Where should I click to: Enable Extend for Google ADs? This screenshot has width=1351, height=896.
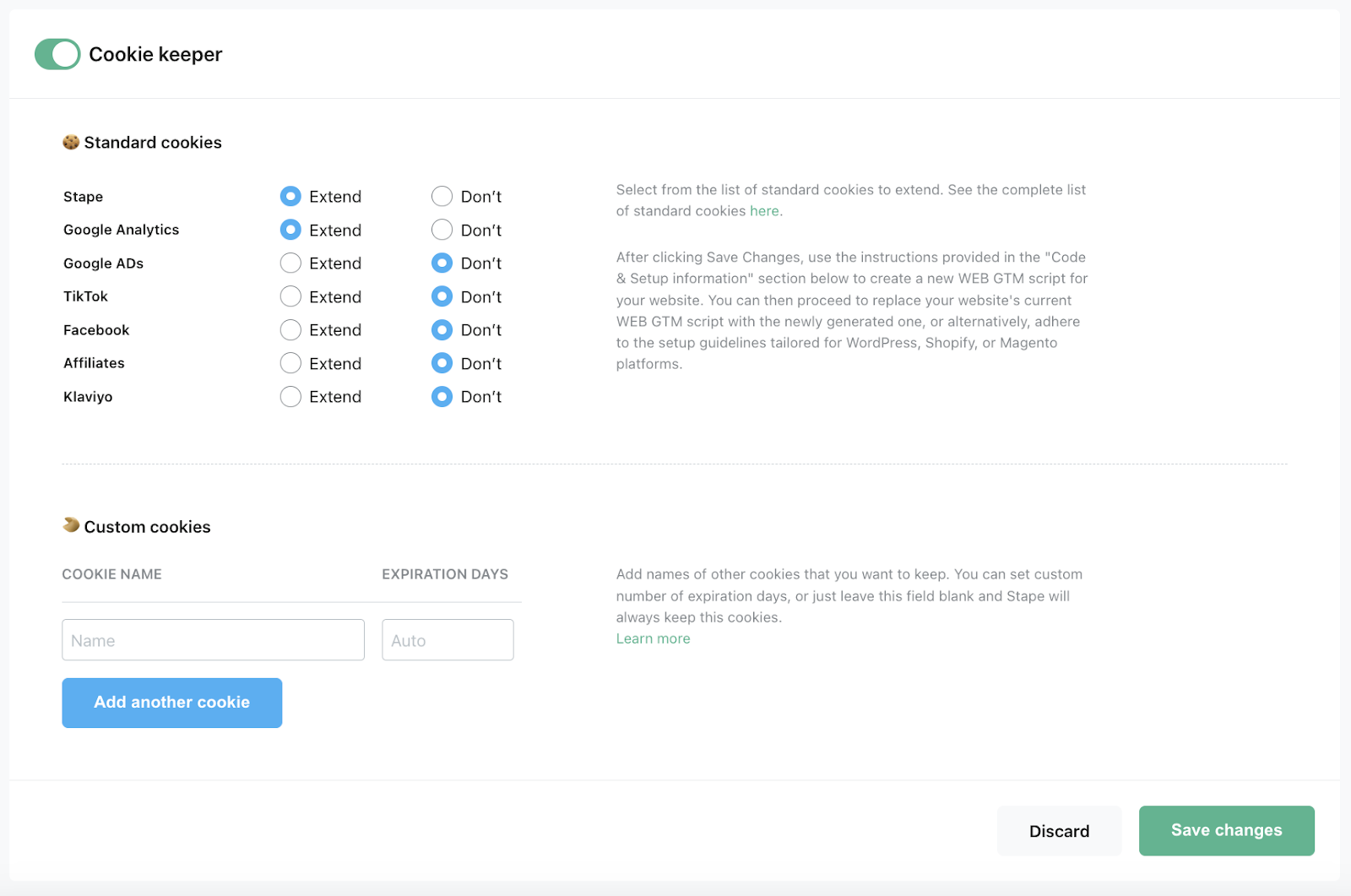click(x=290, y=263)
